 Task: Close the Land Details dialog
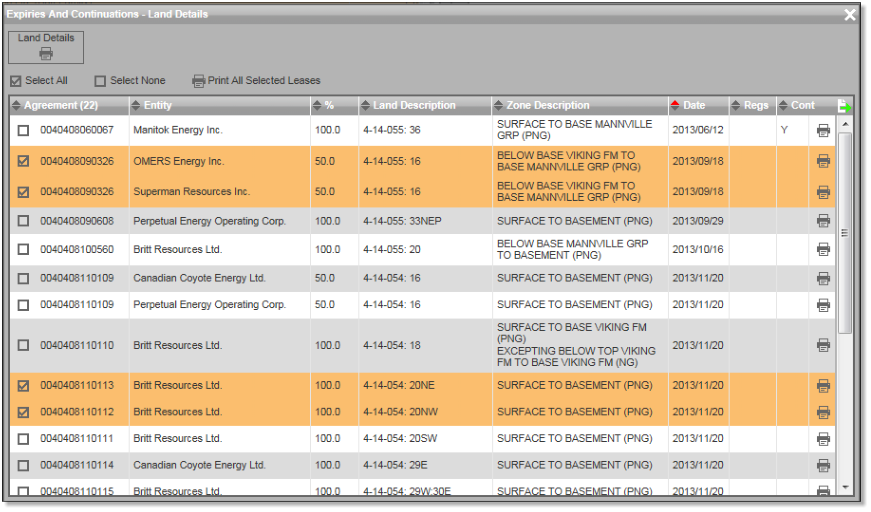(x=849, y=15)
